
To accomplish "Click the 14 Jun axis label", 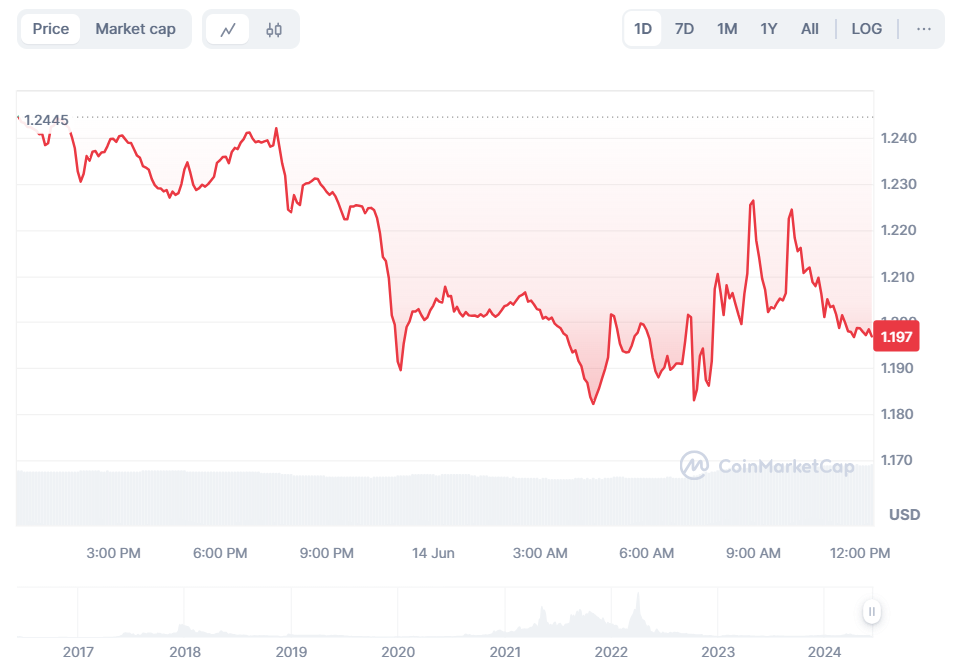I will click(433, 552).
